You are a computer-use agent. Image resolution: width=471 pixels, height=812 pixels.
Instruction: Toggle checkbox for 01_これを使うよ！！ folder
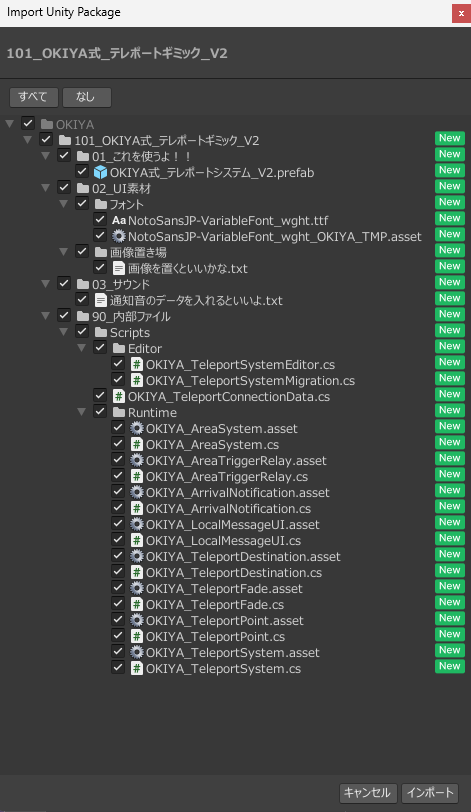click(x=64, y=155)
